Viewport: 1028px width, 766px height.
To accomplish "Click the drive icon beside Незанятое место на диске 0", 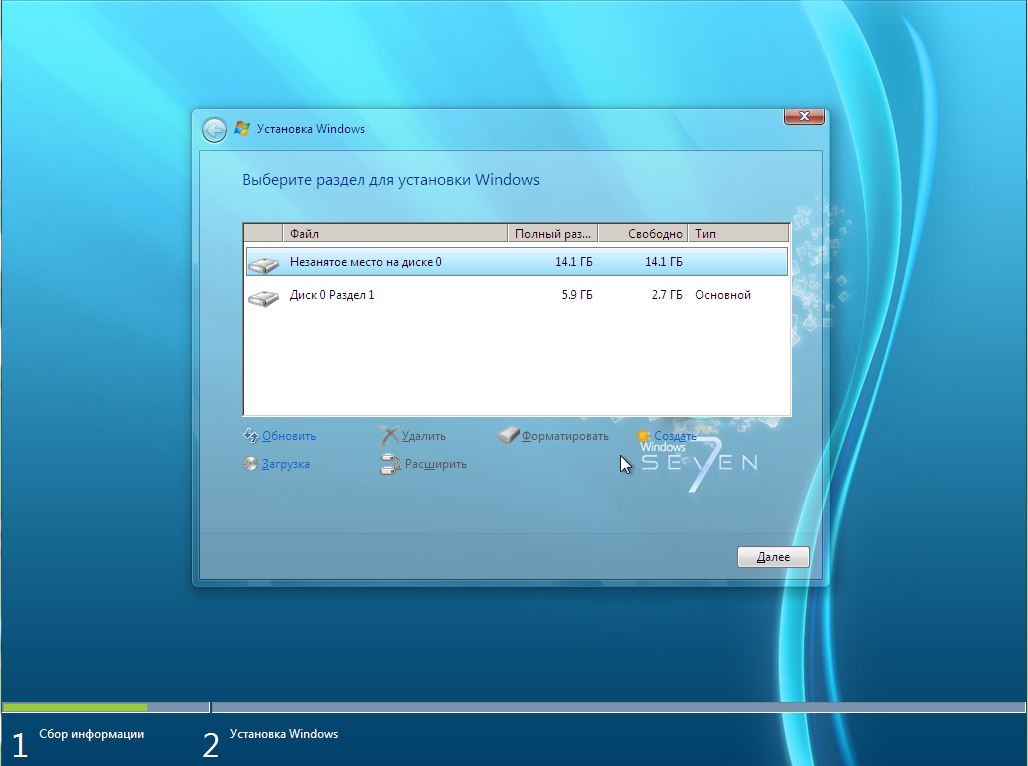I will 264,264.
